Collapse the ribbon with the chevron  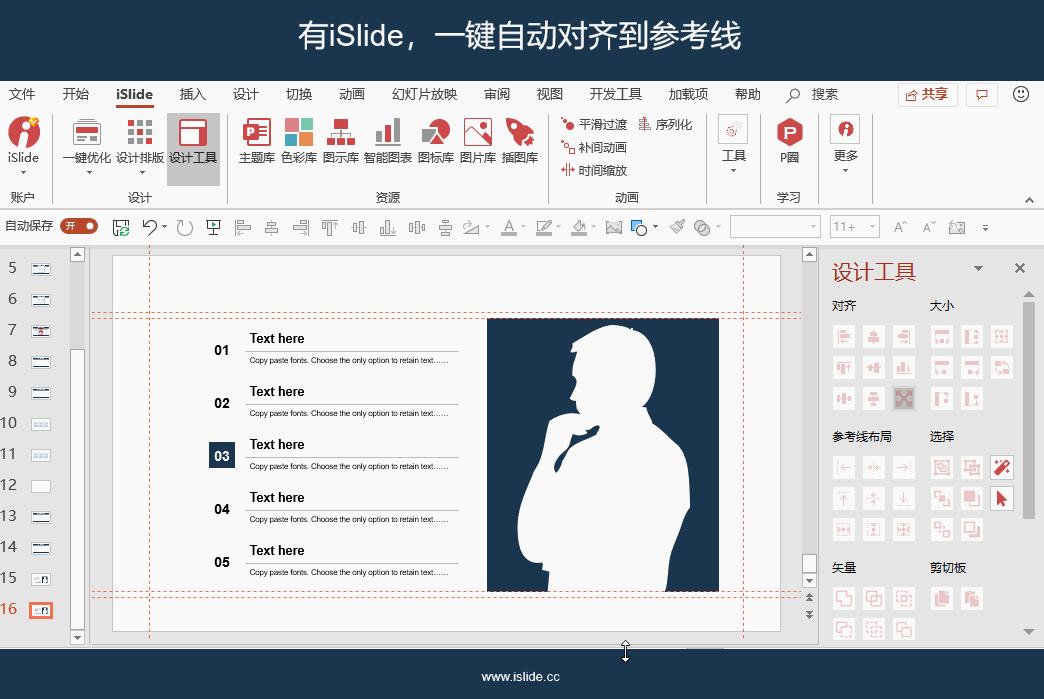pos(1029,200)
